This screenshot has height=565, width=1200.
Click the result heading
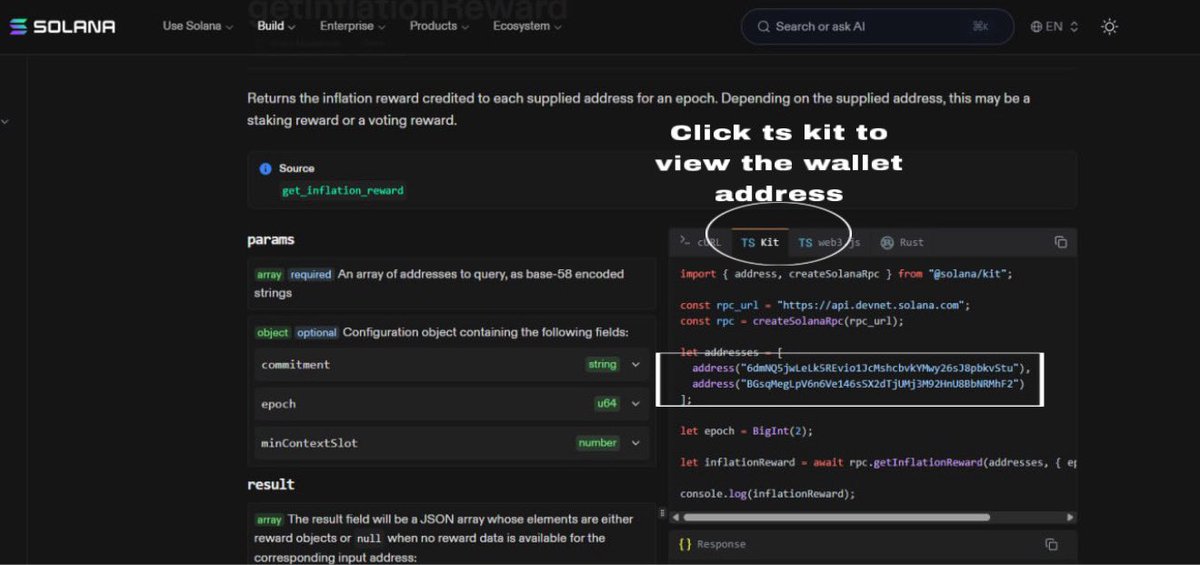(271, 484)
